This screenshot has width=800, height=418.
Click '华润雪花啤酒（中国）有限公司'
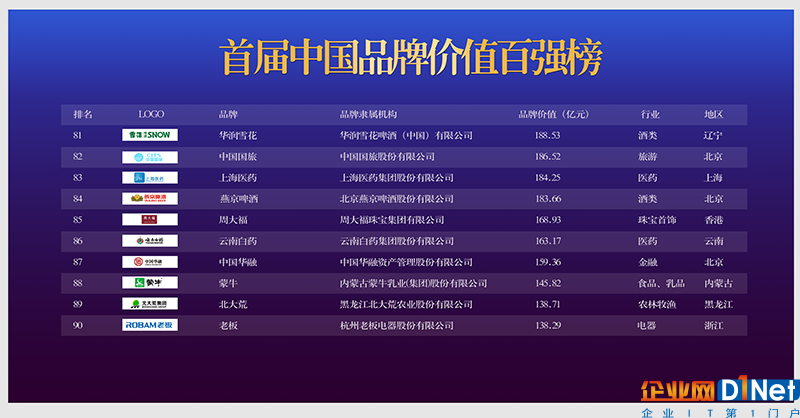click(406, 135)
